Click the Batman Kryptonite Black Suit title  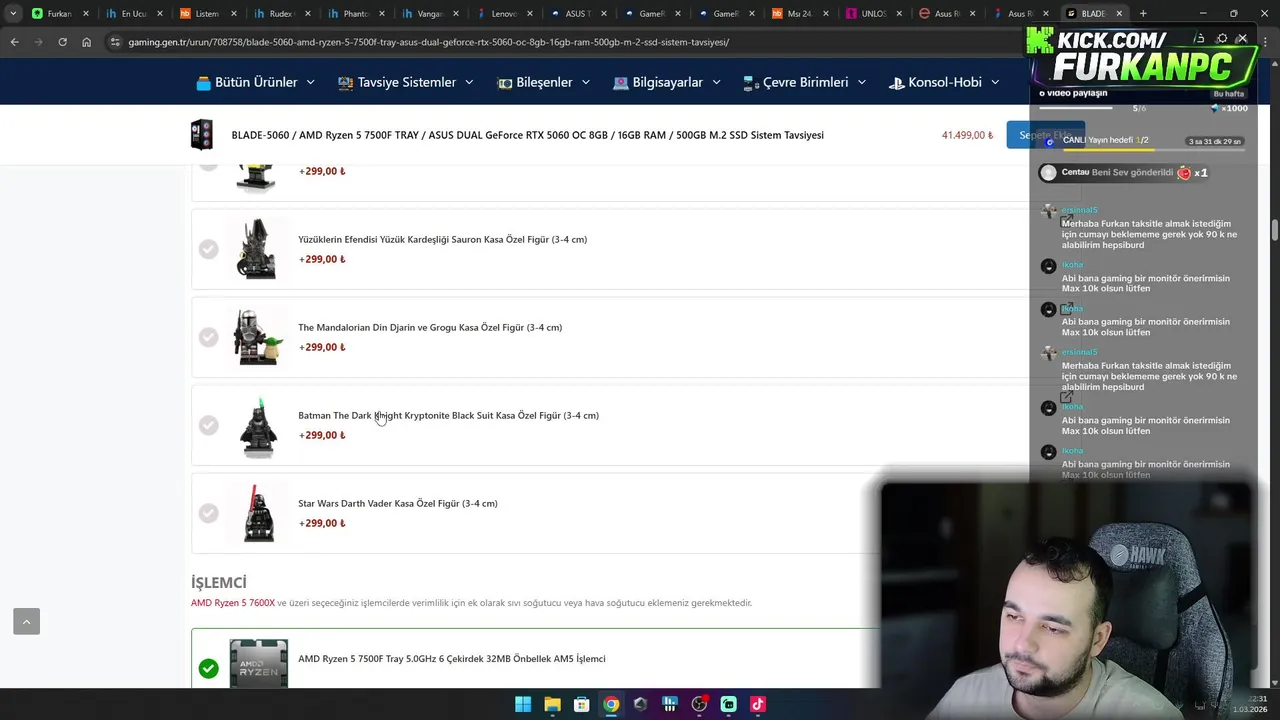(x=448, y=416)
